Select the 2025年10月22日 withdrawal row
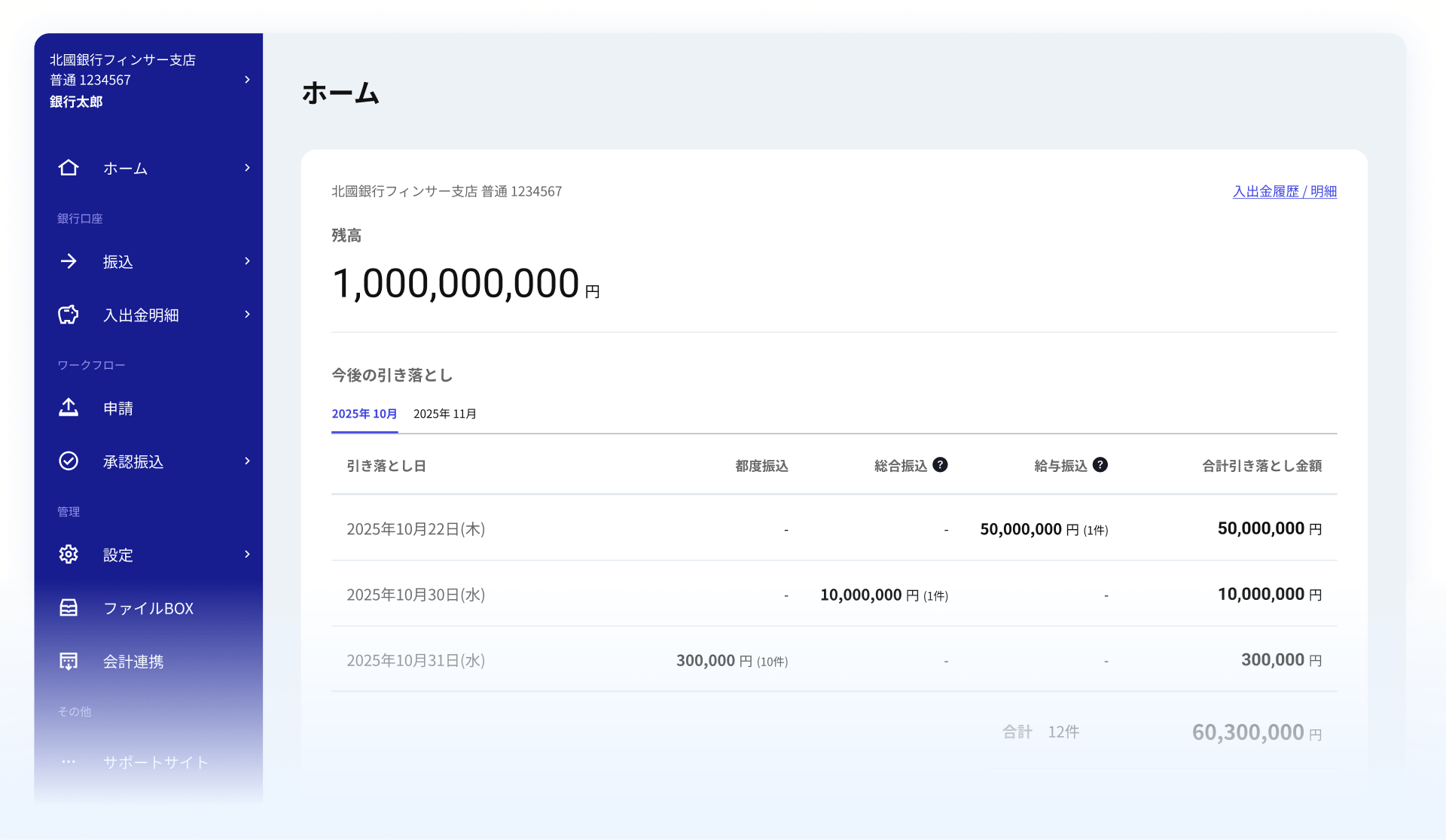This screenshot has height=840, width=1446. [x=834, y=528]
